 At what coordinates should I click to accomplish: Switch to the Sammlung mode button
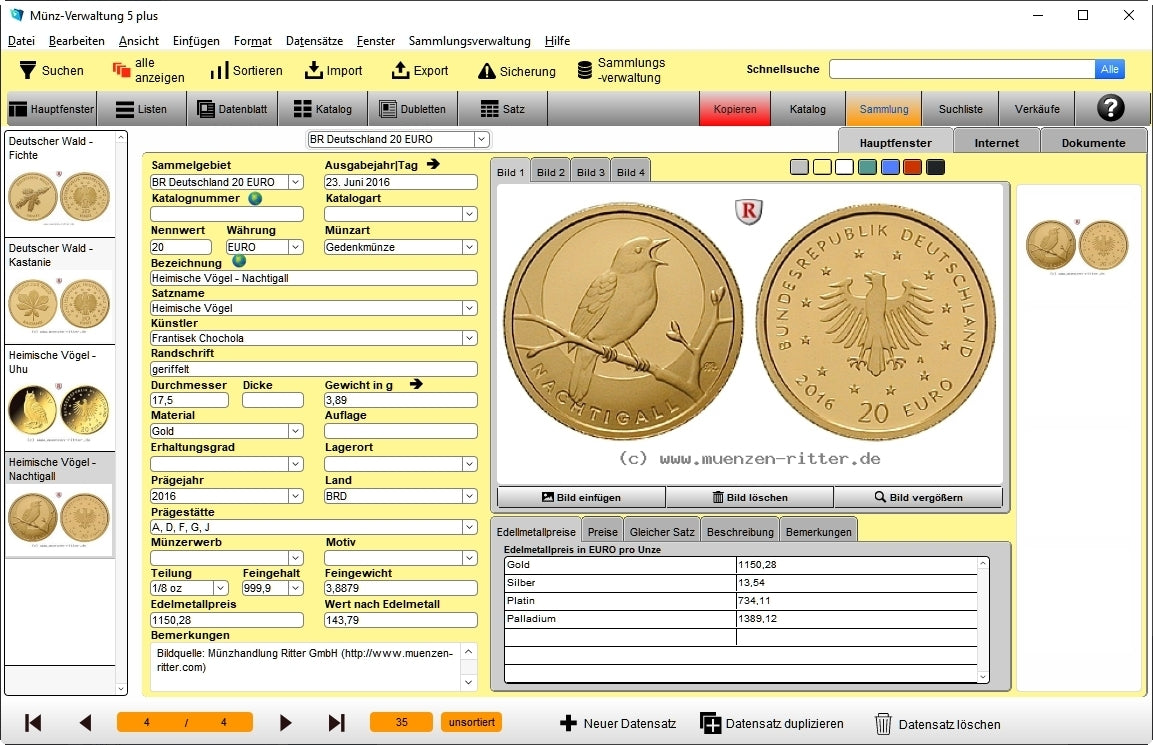[883, 109]
